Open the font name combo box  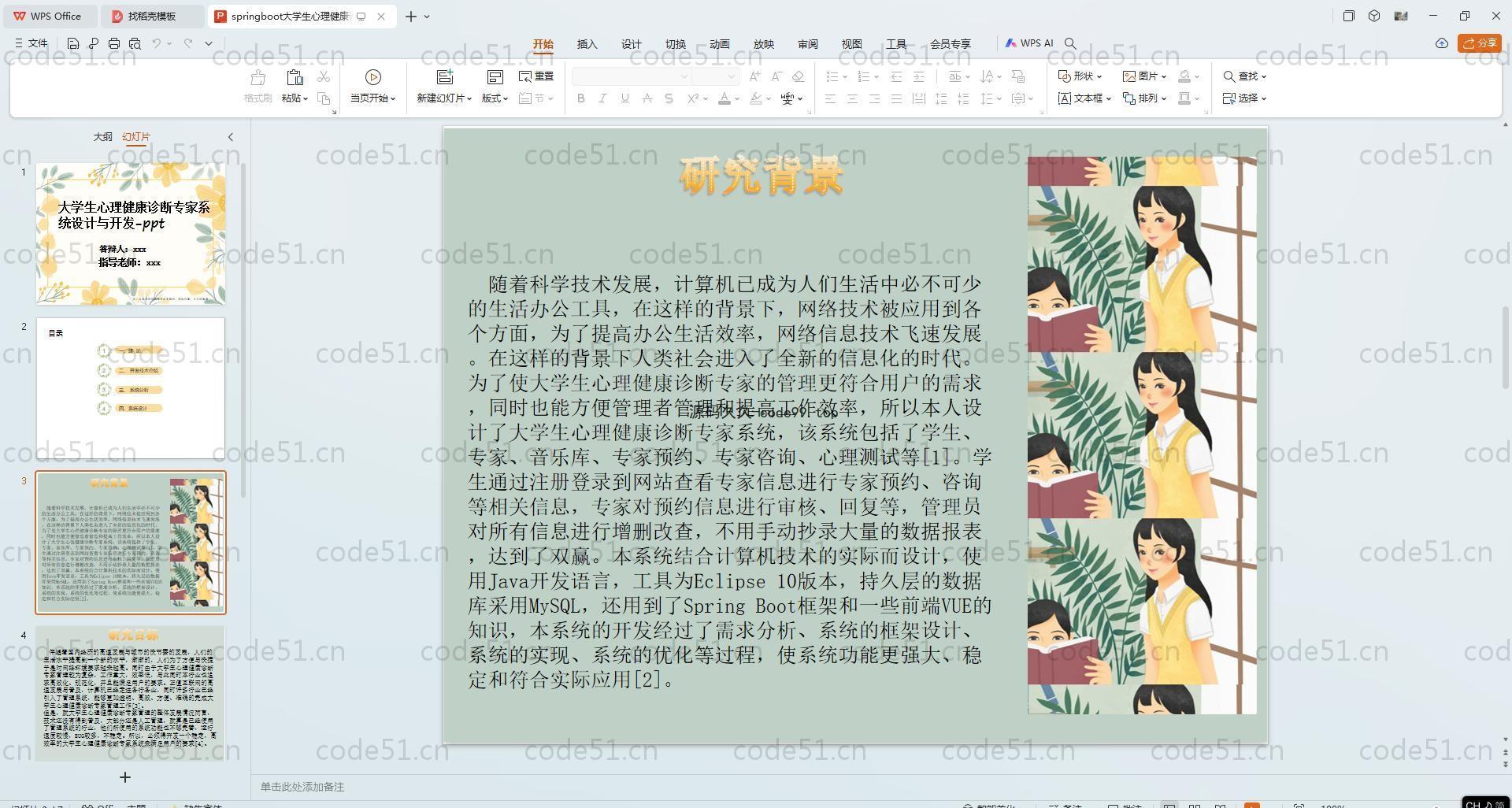tap(632, 76)
